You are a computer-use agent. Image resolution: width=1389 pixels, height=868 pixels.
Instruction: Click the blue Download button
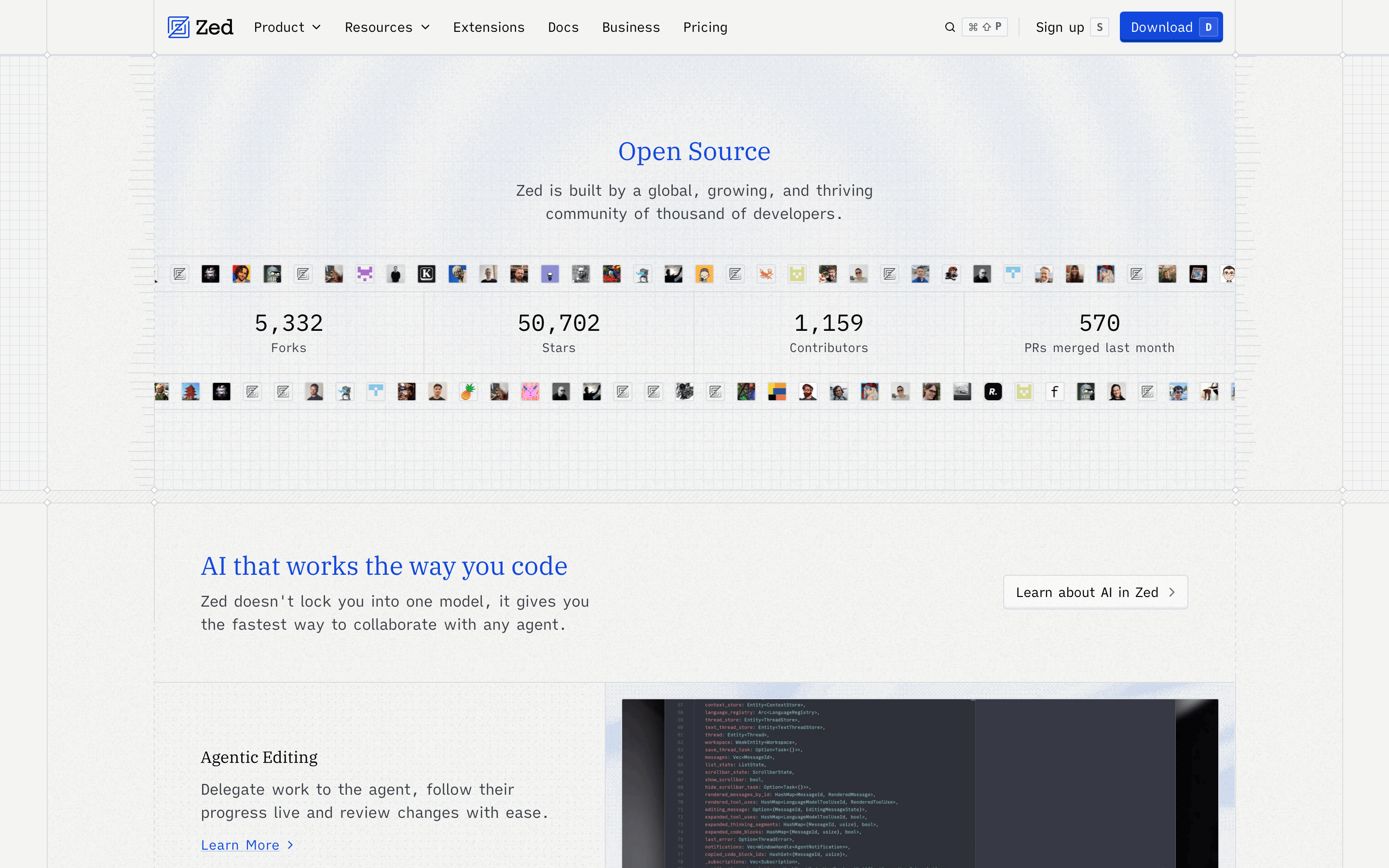(1171, 27)
